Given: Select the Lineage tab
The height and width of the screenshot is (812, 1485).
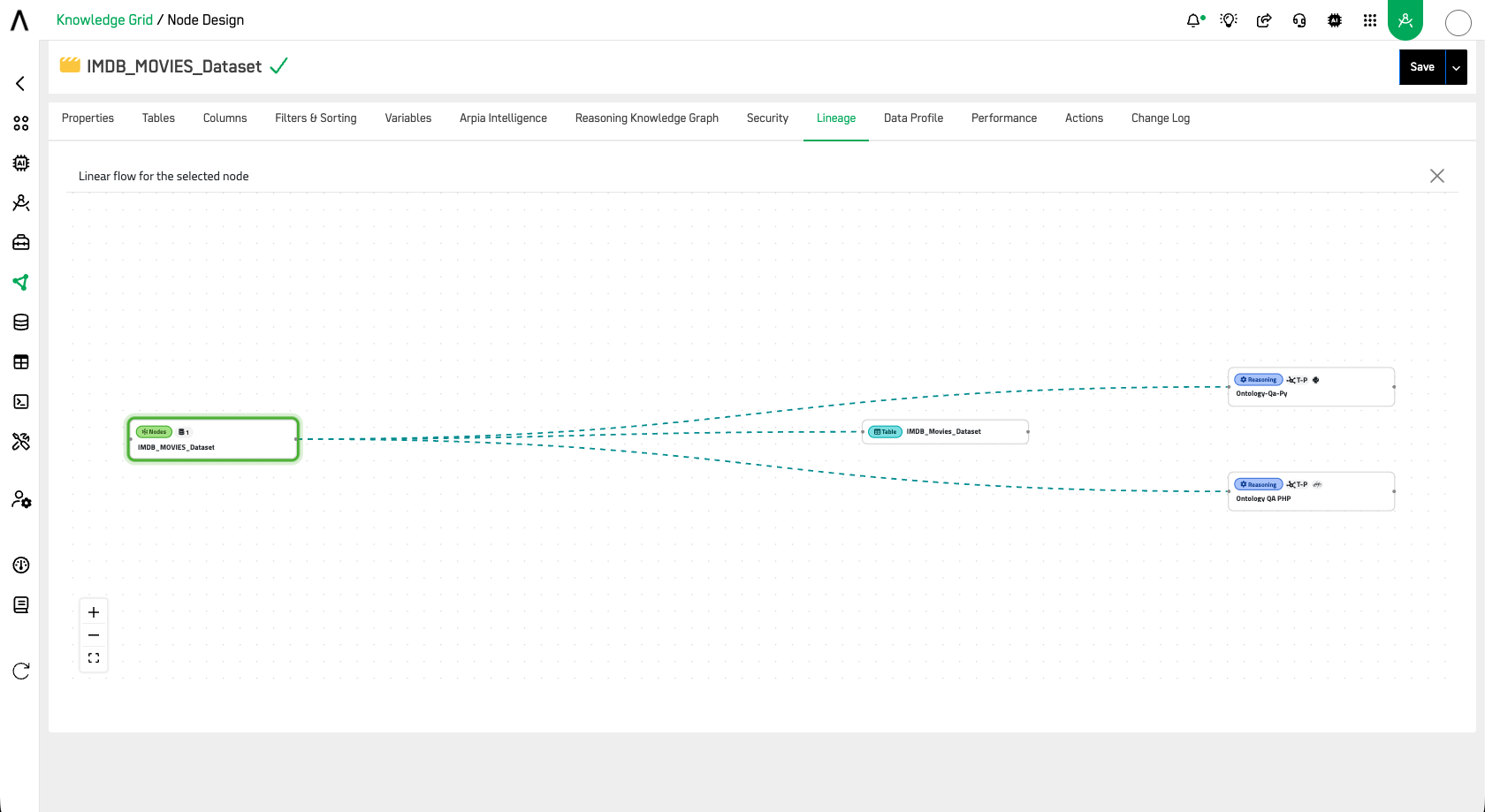Looking at the screenshot, I should (x=836, y=118).
